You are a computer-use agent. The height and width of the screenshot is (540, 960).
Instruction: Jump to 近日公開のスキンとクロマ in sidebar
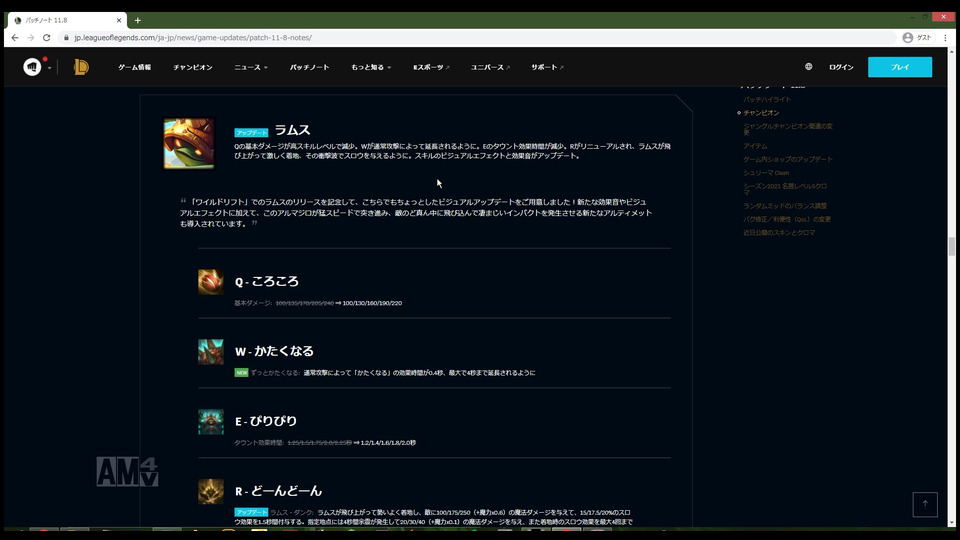[779, 233]
